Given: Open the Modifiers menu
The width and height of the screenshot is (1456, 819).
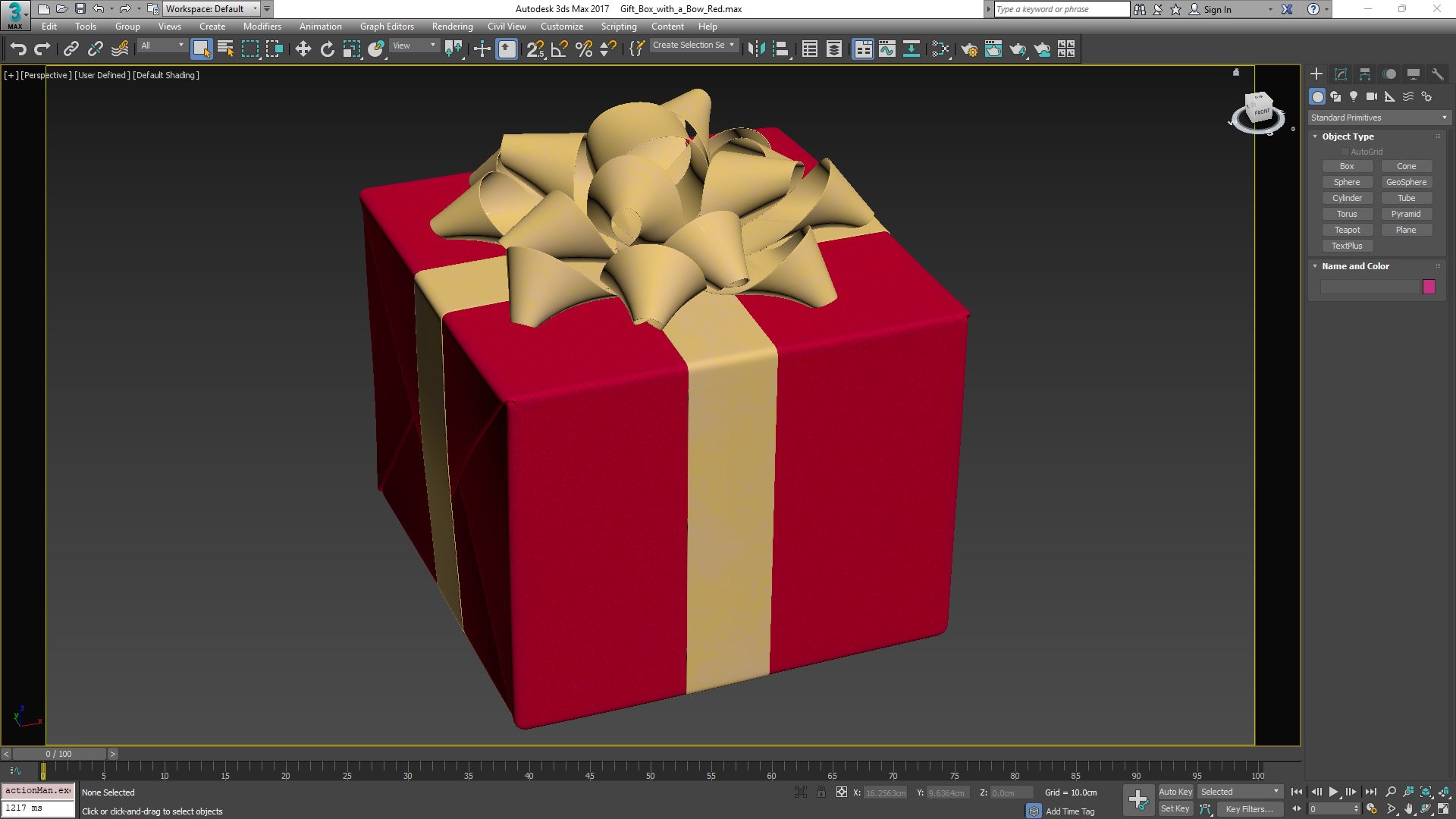Looking at the screenshot, I should [x=262, y=27].
